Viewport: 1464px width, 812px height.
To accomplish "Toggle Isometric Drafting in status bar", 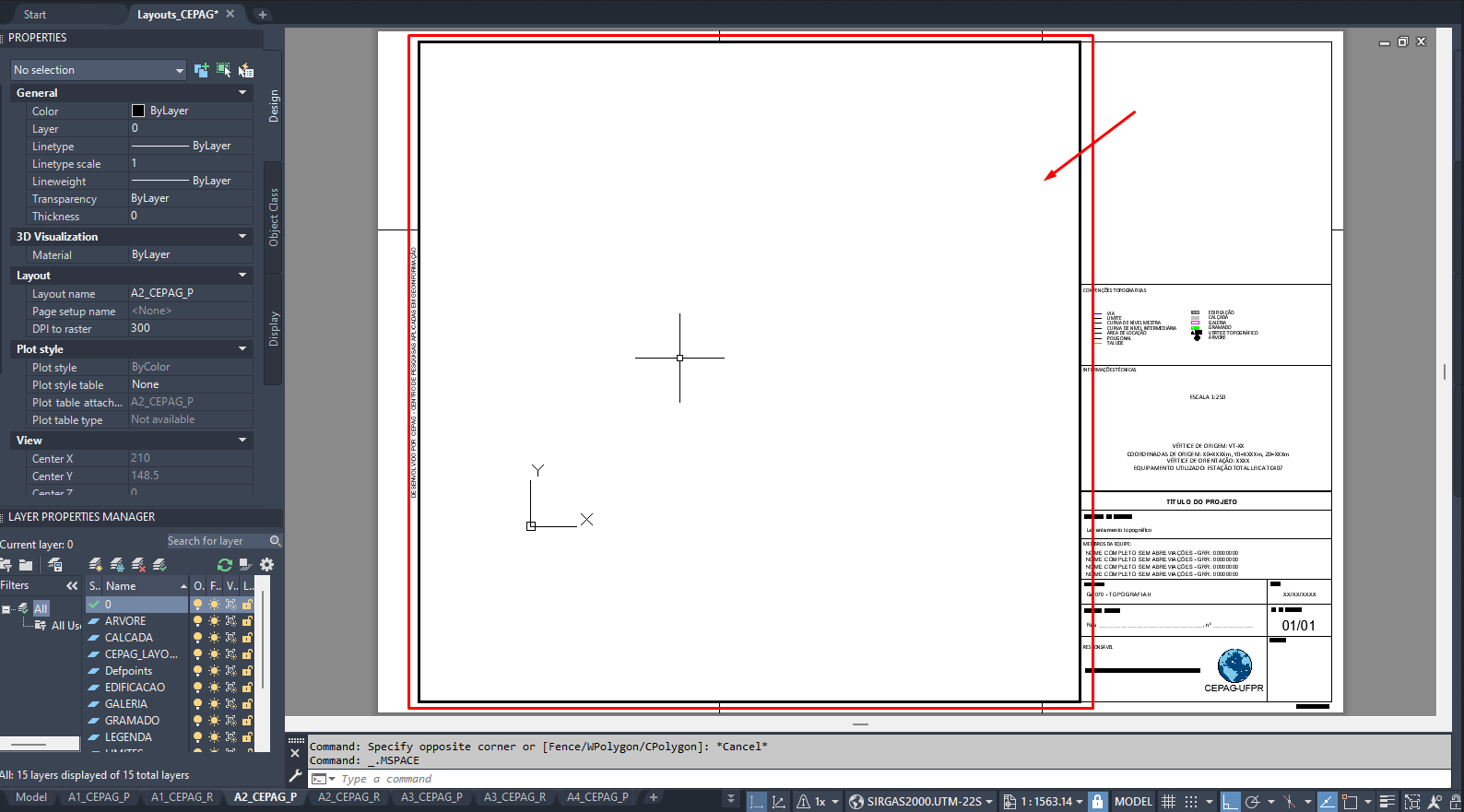I will tap(1290, 801).
